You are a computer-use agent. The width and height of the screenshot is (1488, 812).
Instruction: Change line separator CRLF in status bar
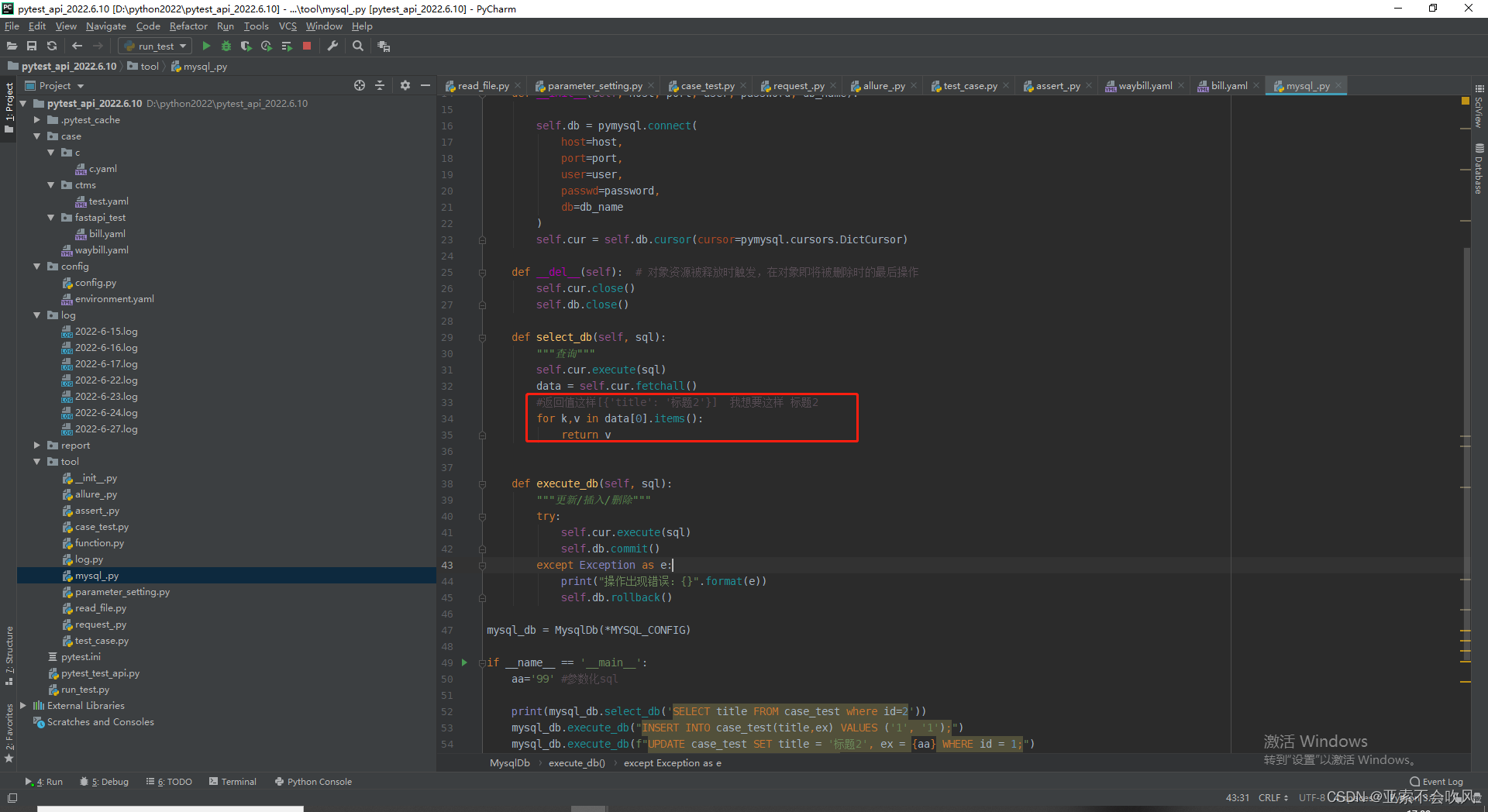tap(1273, 798)
